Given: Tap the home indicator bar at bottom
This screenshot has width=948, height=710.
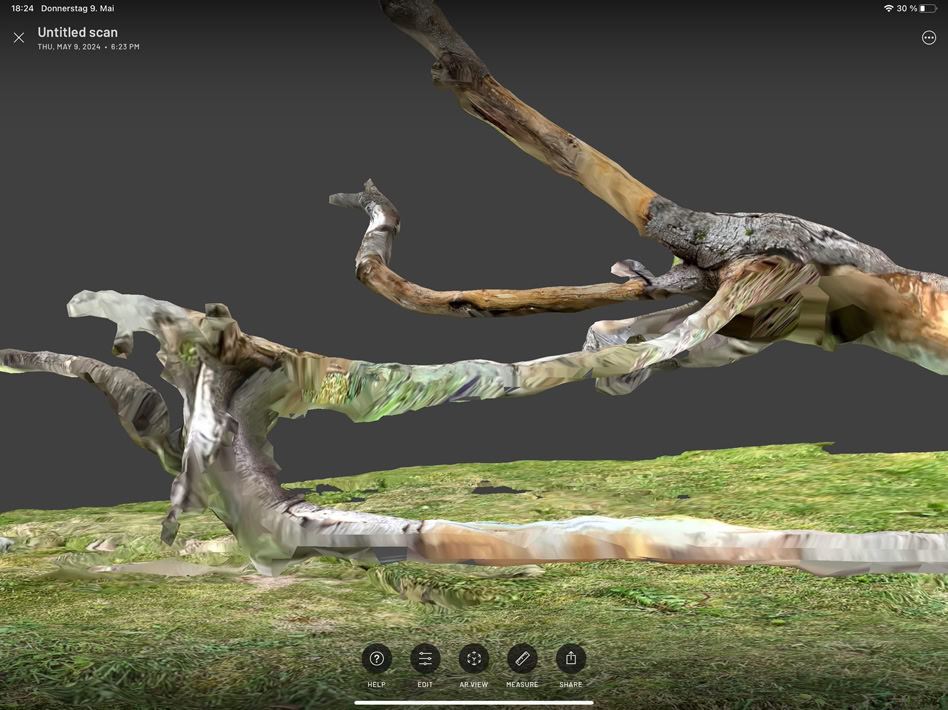Looking at the screenshot, I should [474, 702].
